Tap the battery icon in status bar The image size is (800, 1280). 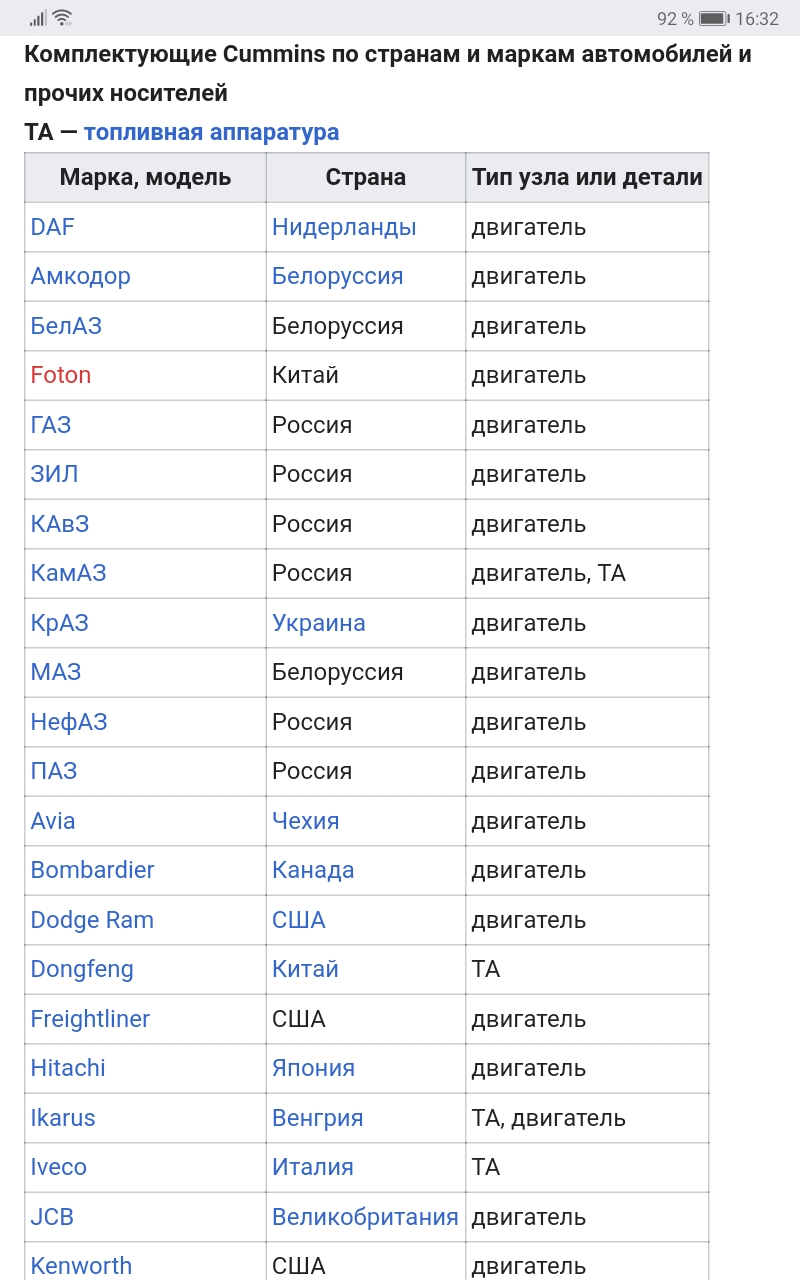pos(714,19)
